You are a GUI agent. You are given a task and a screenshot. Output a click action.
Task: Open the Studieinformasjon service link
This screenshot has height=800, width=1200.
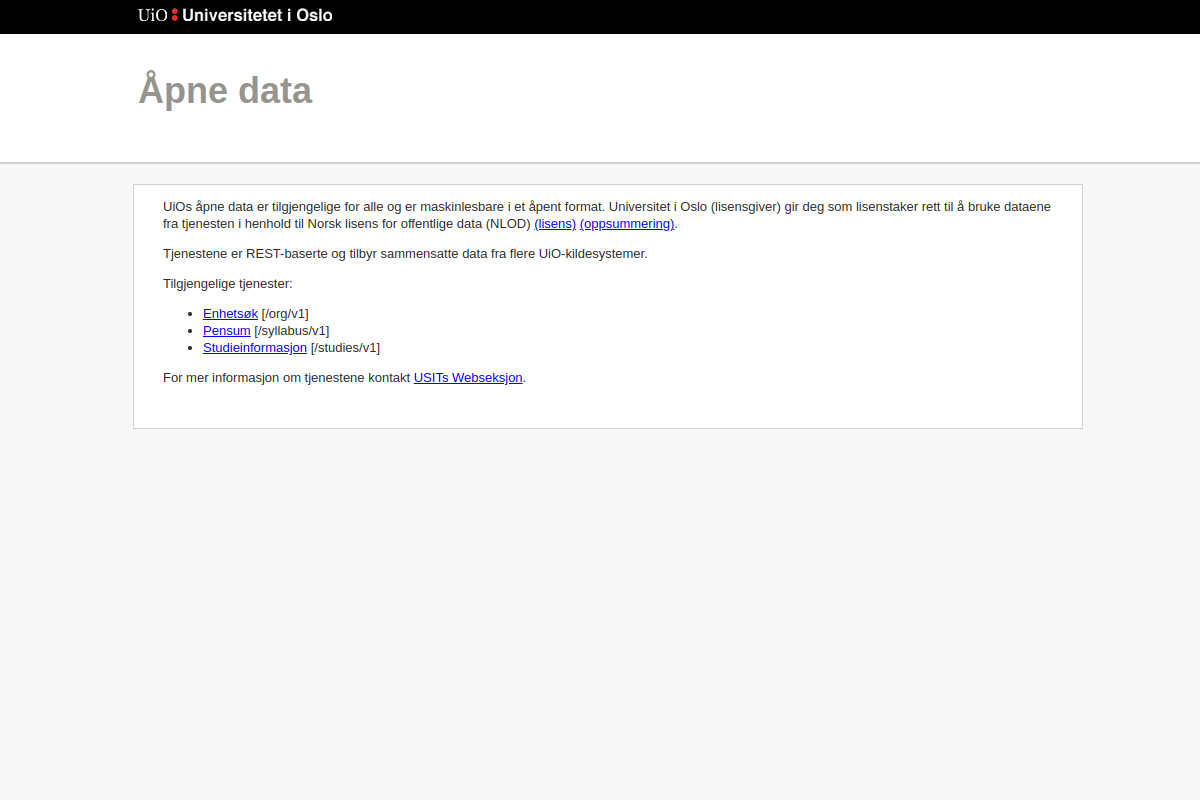pyautogui.click(x=255, y=347)
